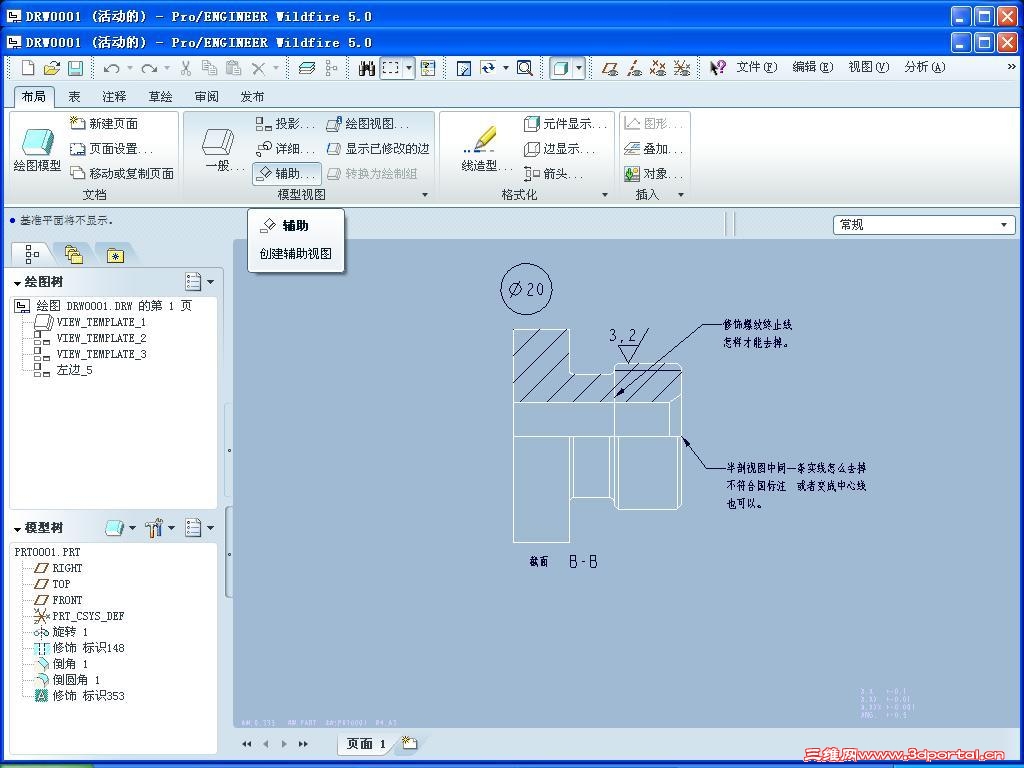
Task: Toggle coordinate system display icon
Action: [682, 68]
